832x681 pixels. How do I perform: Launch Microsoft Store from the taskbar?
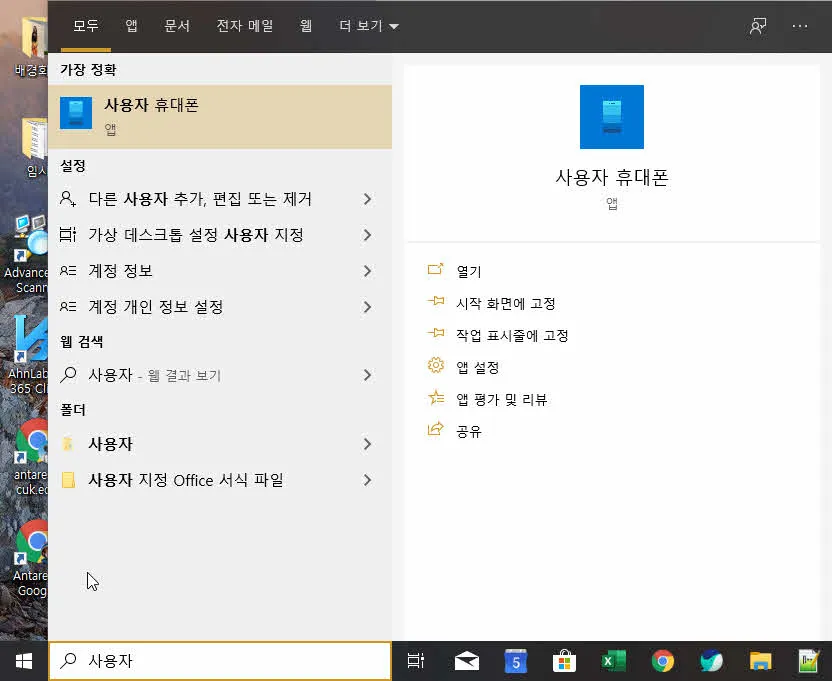click(x=564, y=661)
